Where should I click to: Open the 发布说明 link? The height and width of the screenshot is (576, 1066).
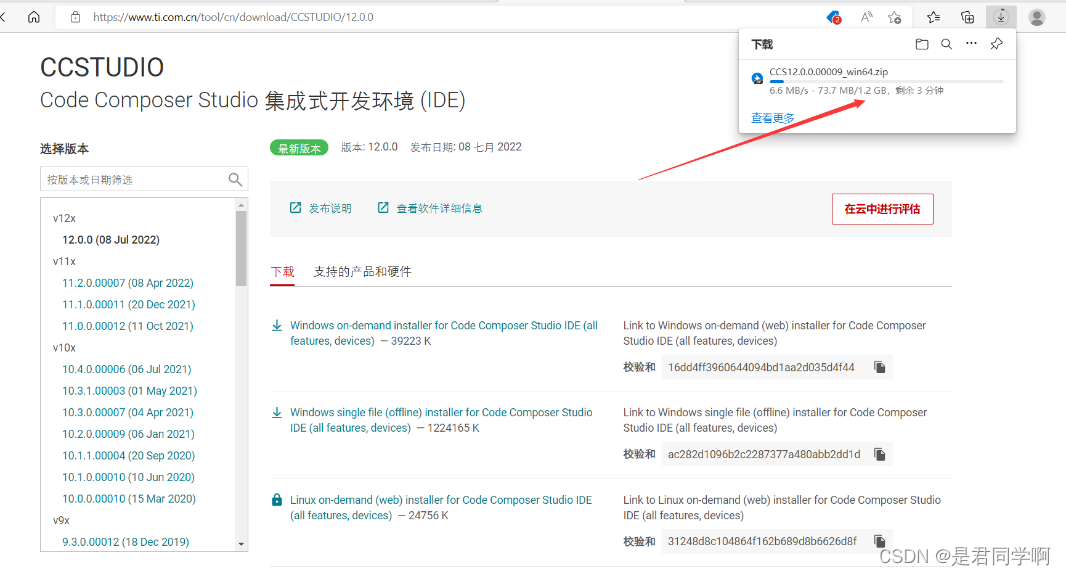pyautogui.click(x=330, y=208)
